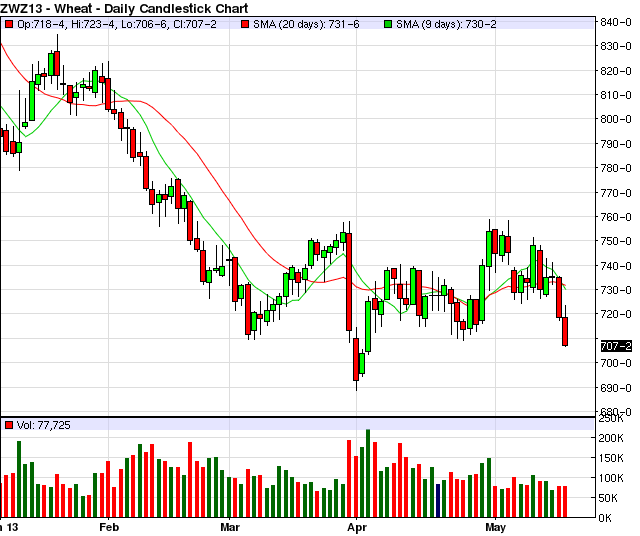Image resolution: width=640 pixels, height=536 pixels.
Task: Click the Apr date axis label
Action: [357, 527]
